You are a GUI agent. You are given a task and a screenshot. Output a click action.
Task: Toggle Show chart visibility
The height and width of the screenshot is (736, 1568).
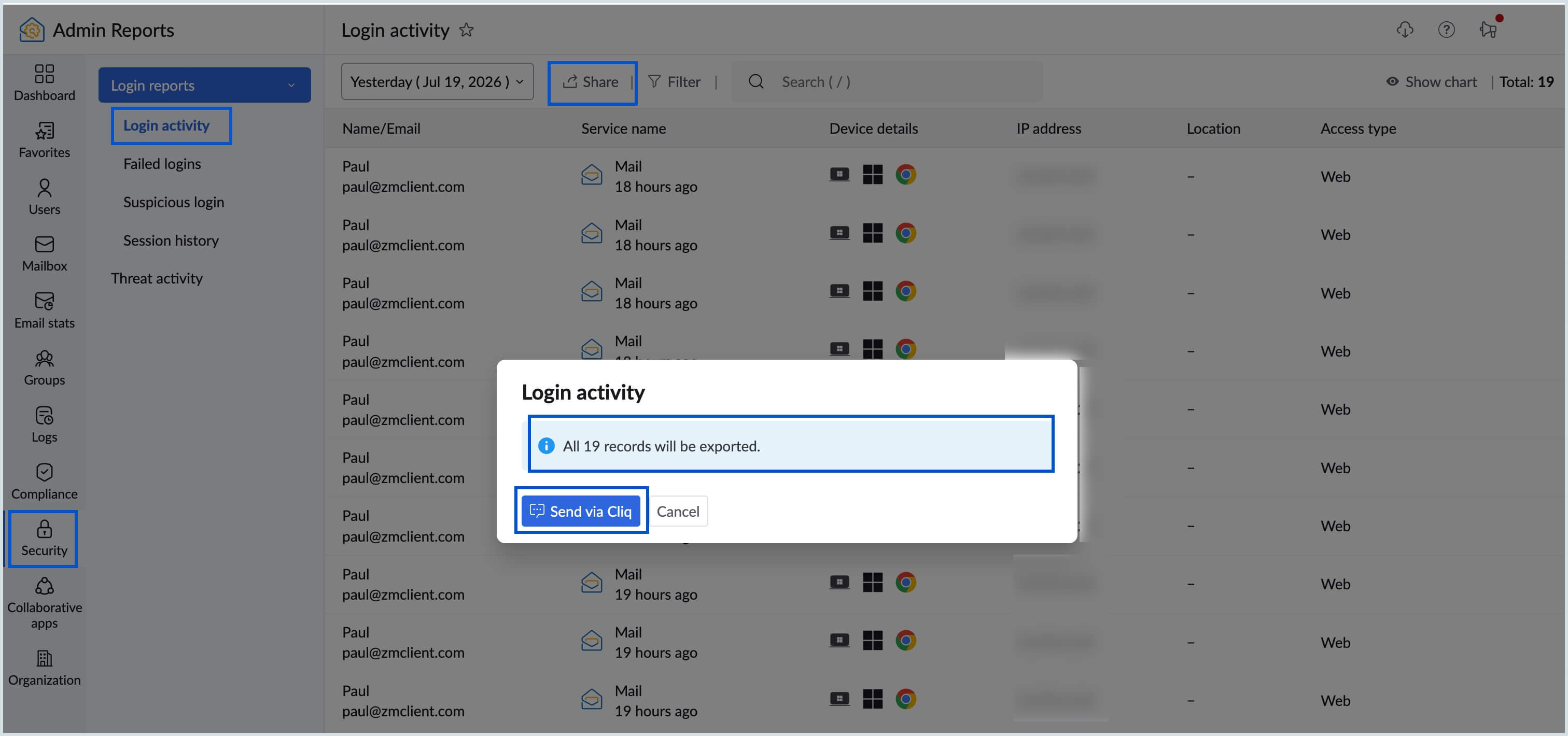(x=1431, y=81)
